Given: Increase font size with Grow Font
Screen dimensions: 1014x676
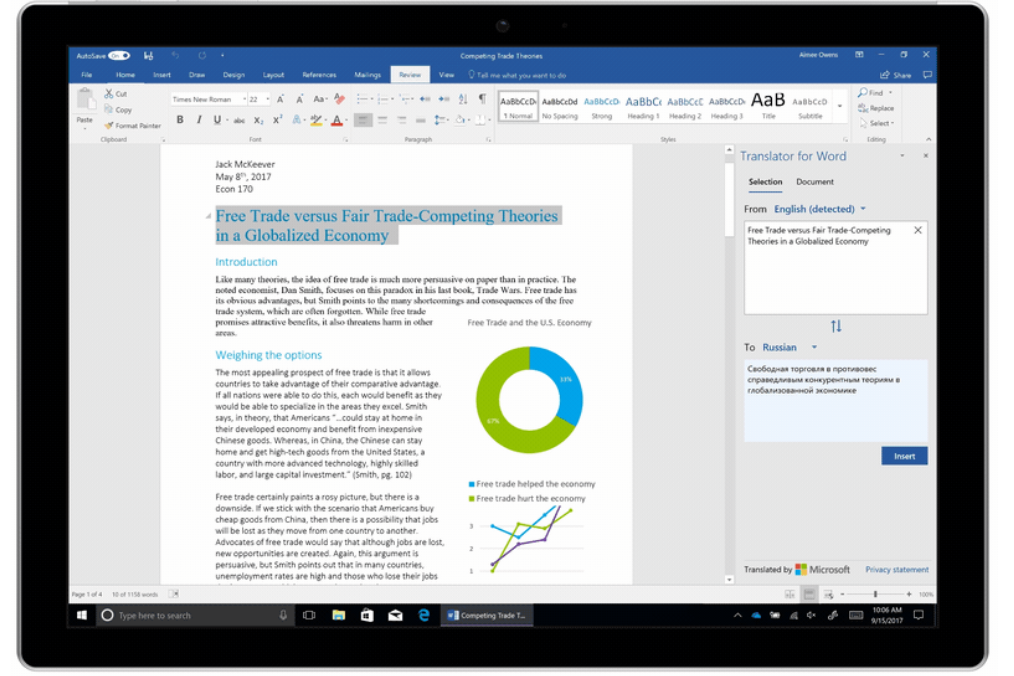Looking at the screenshot, I should 280,99.
